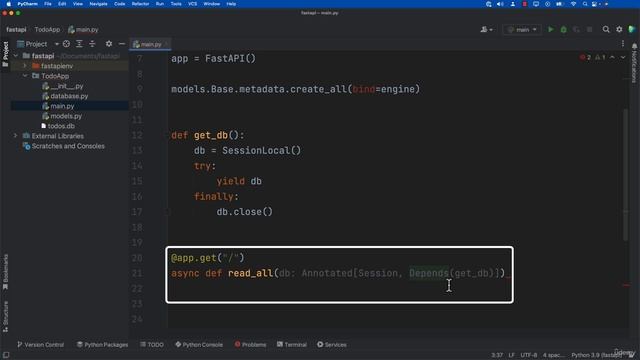Click editor vertical scrollbar thumb
The height and width of the screenshot is (360, 640).
click(625, 176)
